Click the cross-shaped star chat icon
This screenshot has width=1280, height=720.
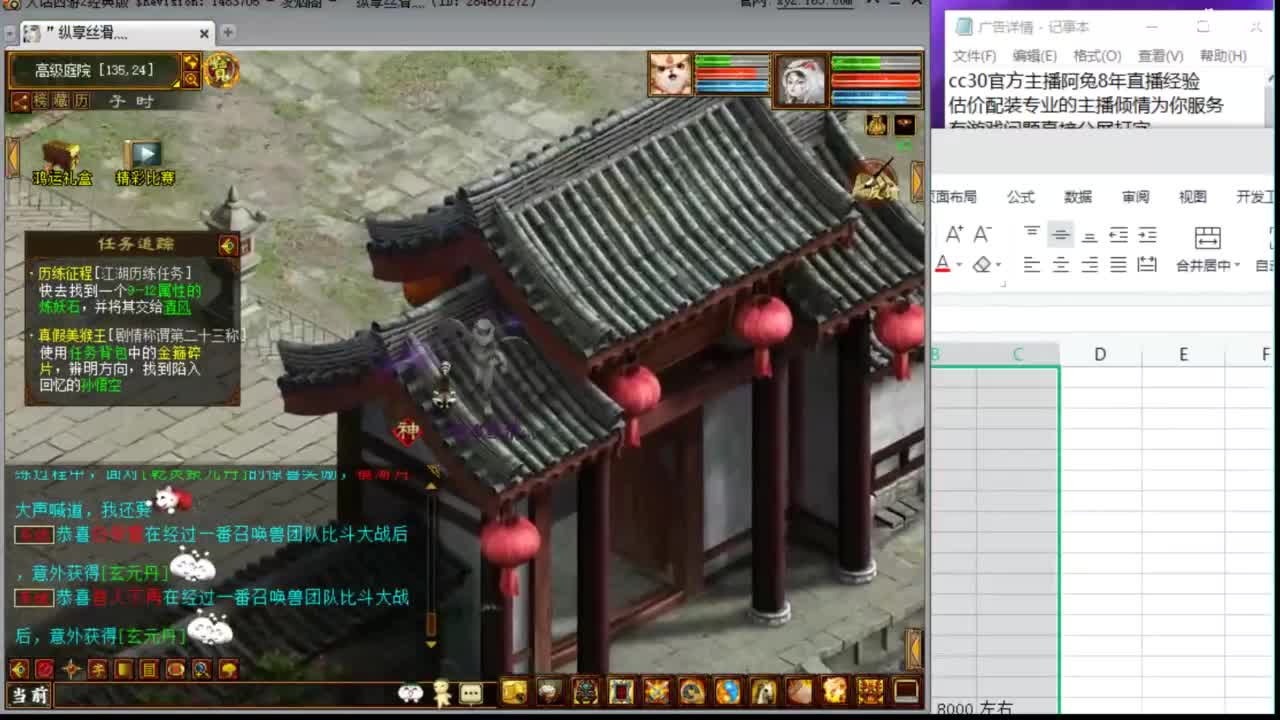(x=71, y=669)
